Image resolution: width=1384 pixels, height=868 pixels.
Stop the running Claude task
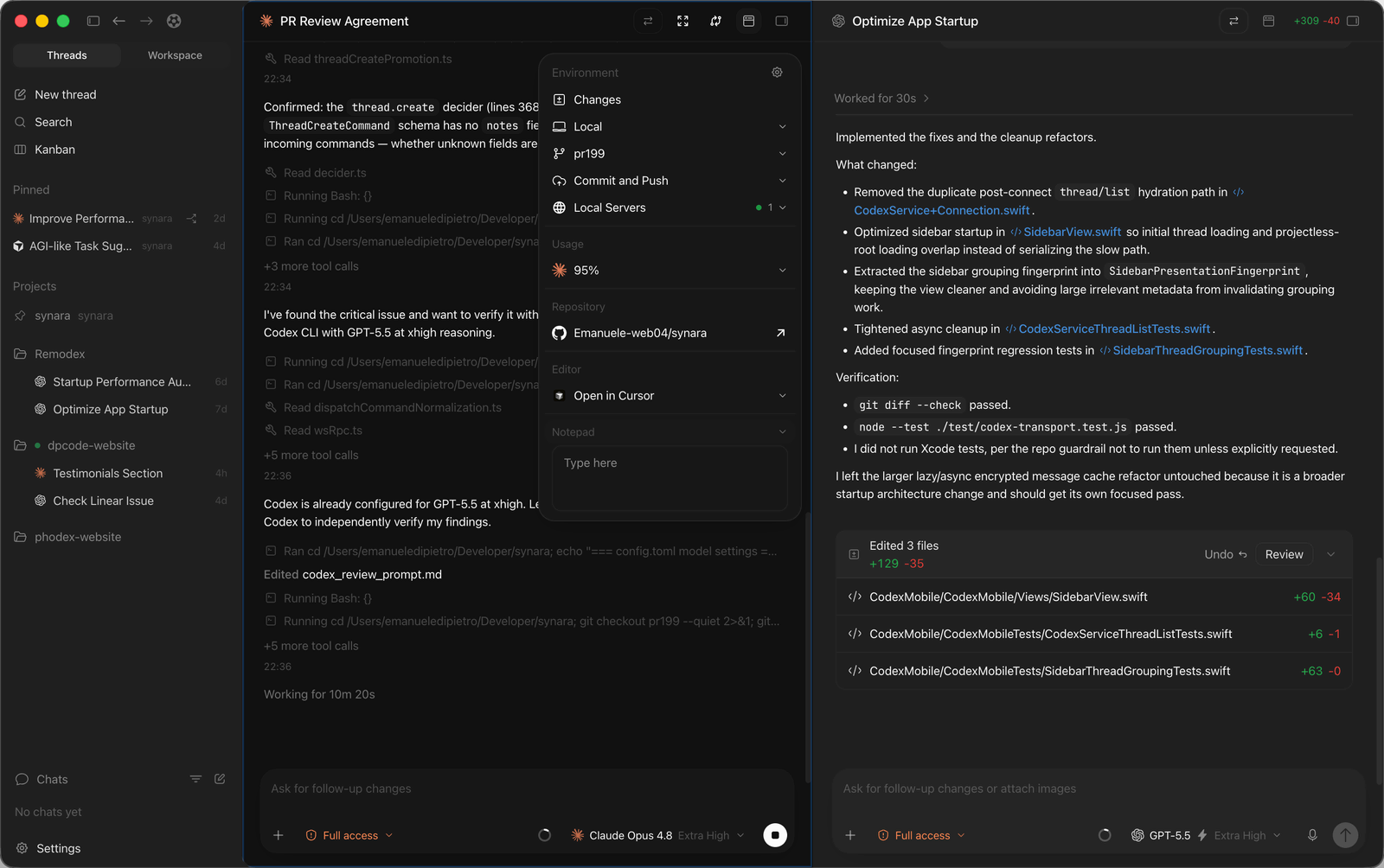775,835
